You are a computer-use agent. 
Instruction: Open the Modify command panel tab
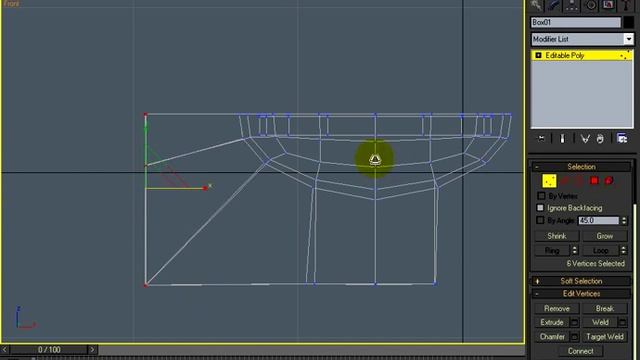tap(554, 5)
